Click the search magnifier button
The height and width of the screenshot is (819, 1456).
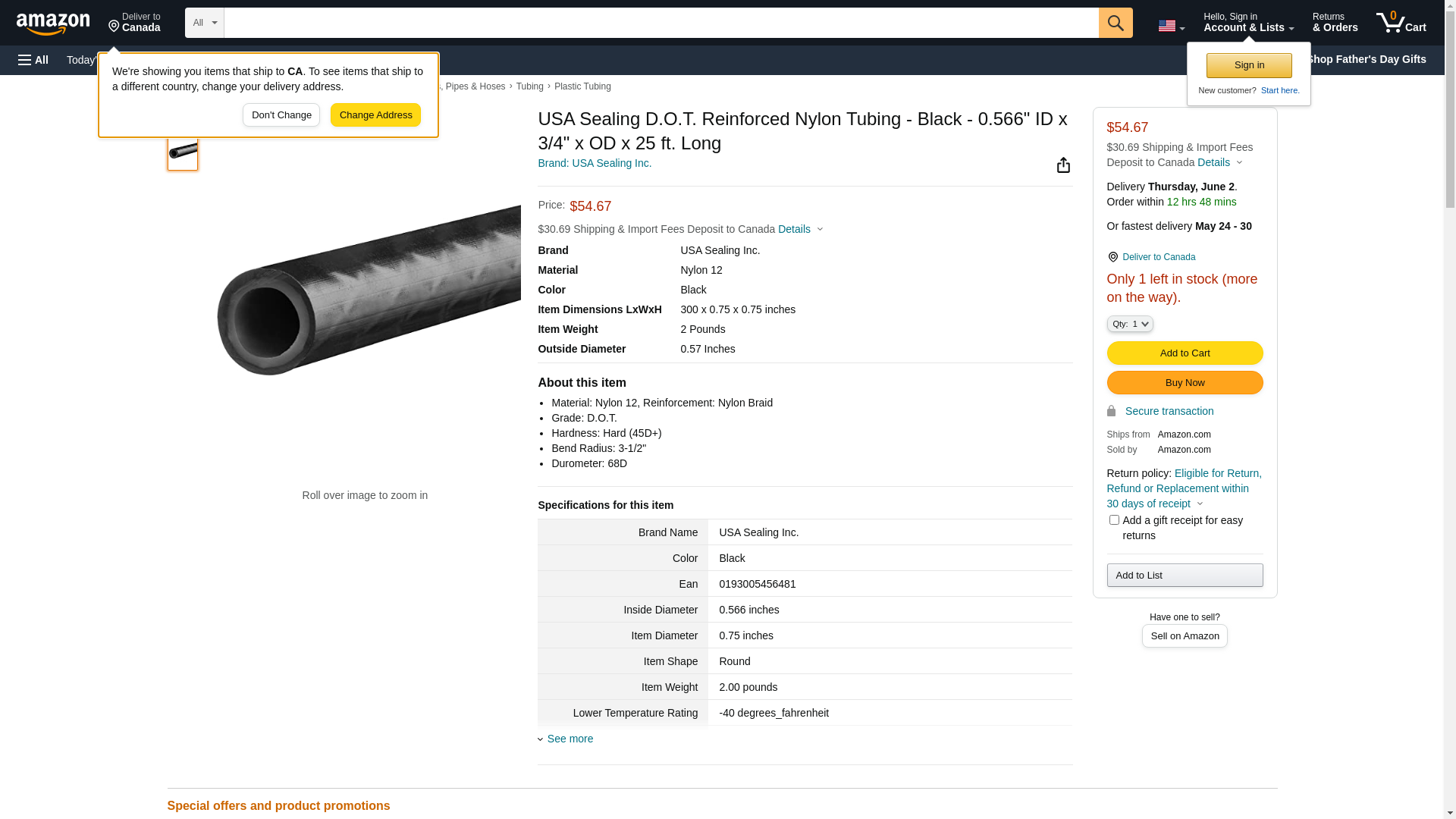(x=1116, y=23)
